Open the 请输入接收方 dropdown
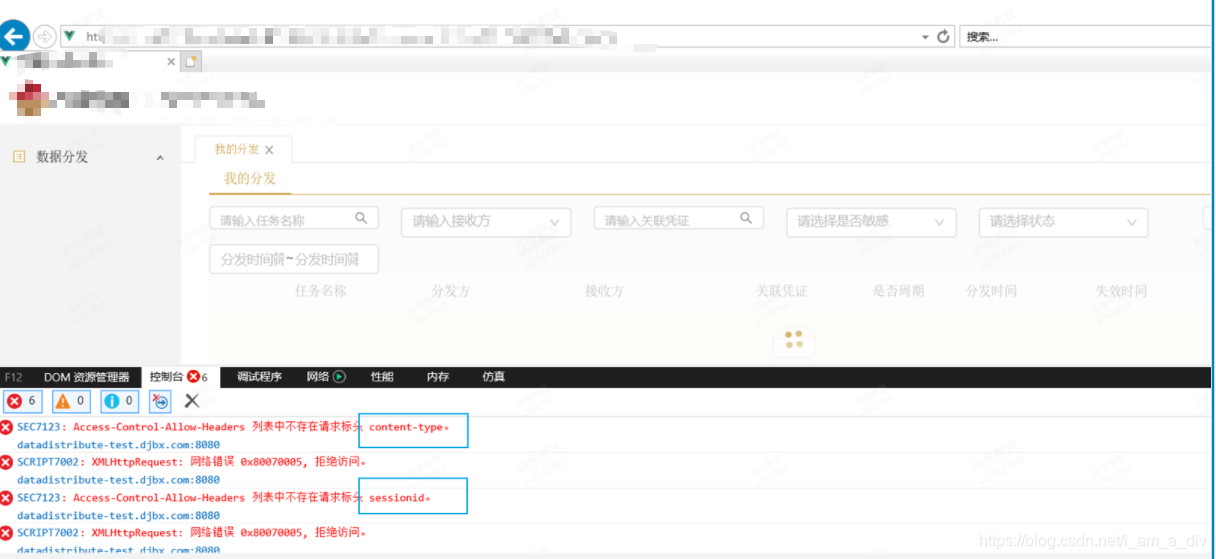 pyautogui.click(x=486, y=222)
